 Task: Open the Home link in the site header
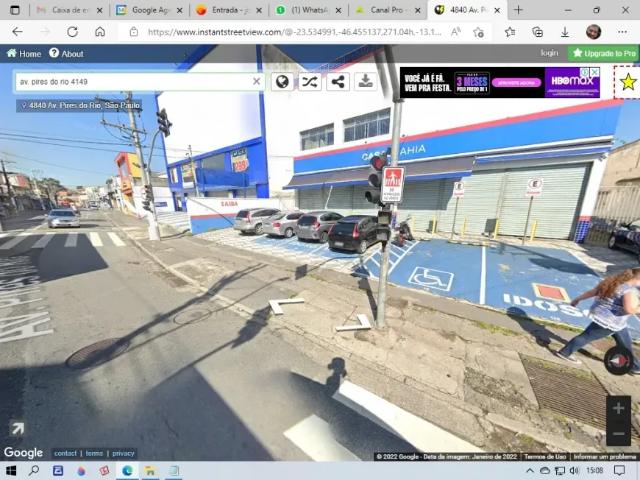[24, 53]
